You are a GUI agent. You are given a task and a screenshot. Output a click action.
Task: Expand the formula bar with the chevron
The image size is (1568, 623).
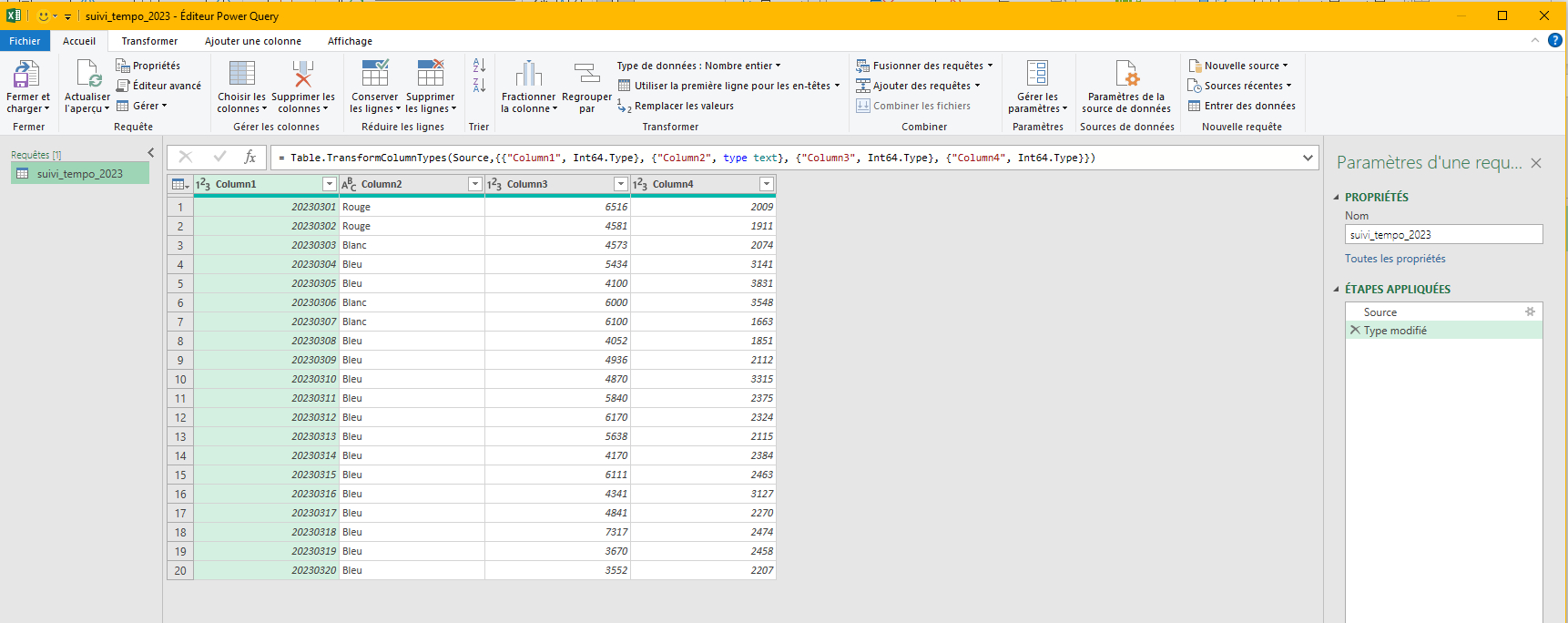click(1308, 158)
